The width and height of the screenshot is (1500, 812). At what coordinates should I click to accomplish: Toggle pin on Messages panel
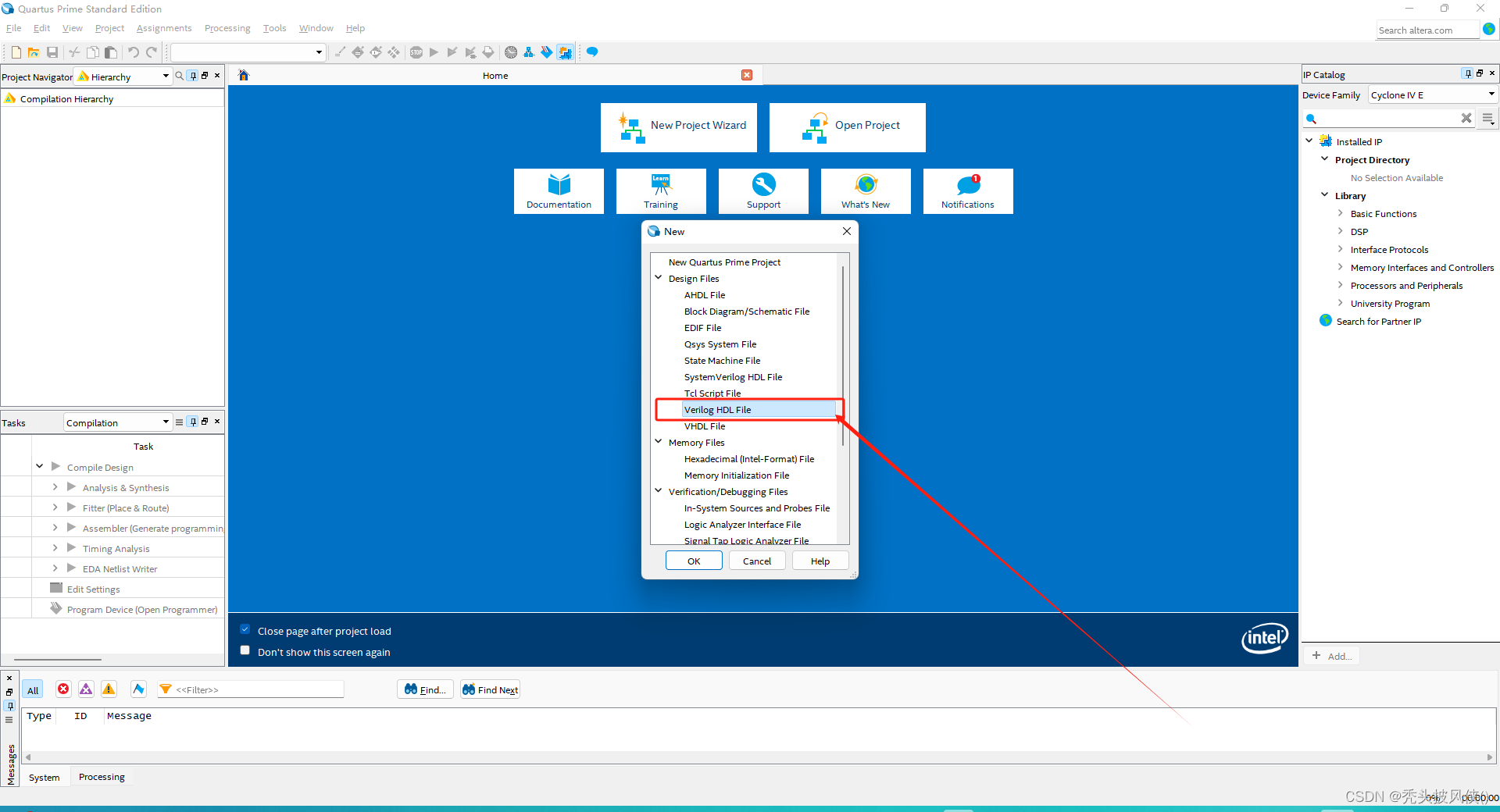click(10, 706)
